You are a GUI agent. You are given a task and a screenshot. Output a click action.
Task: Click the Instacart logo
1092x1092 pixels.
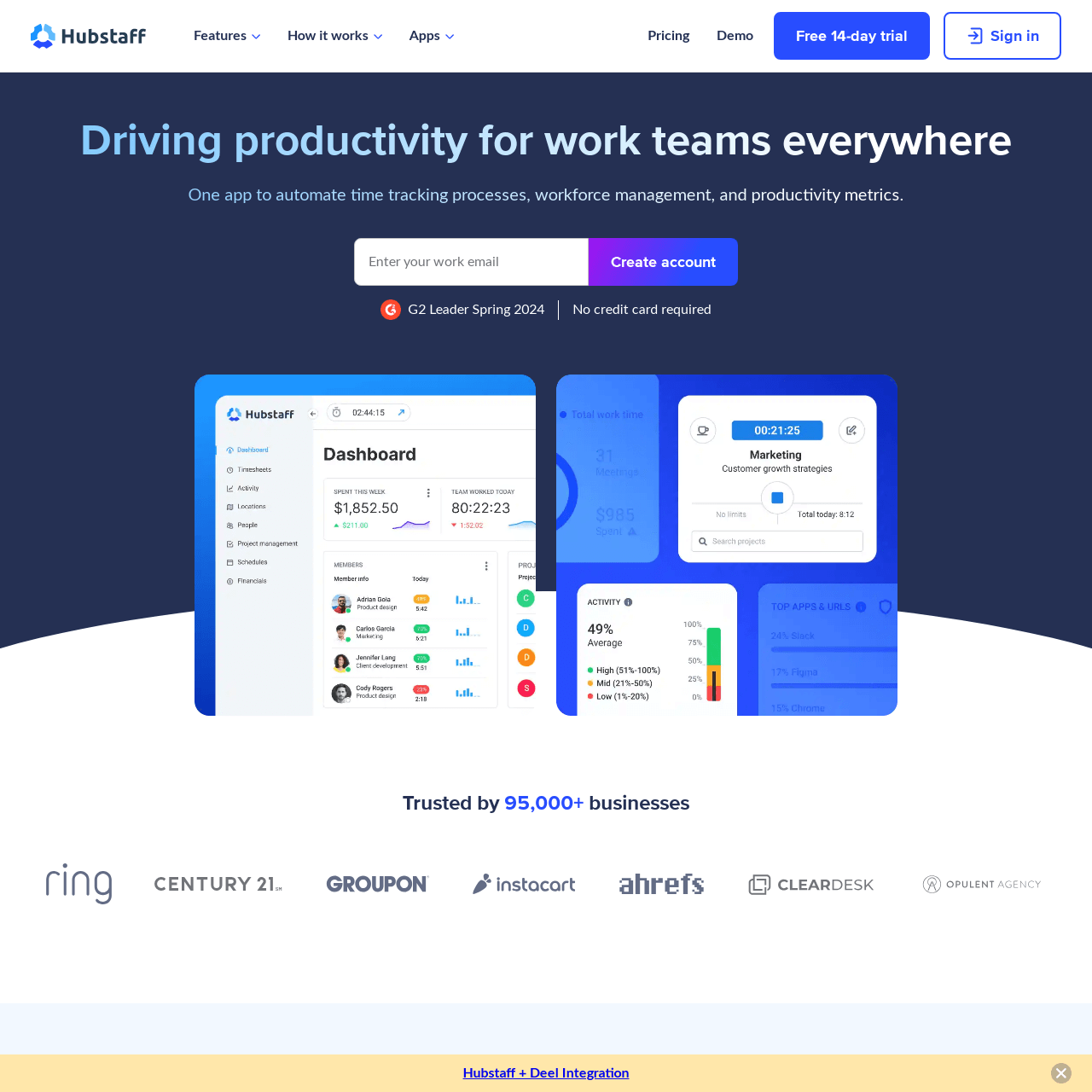coord(524,884)
